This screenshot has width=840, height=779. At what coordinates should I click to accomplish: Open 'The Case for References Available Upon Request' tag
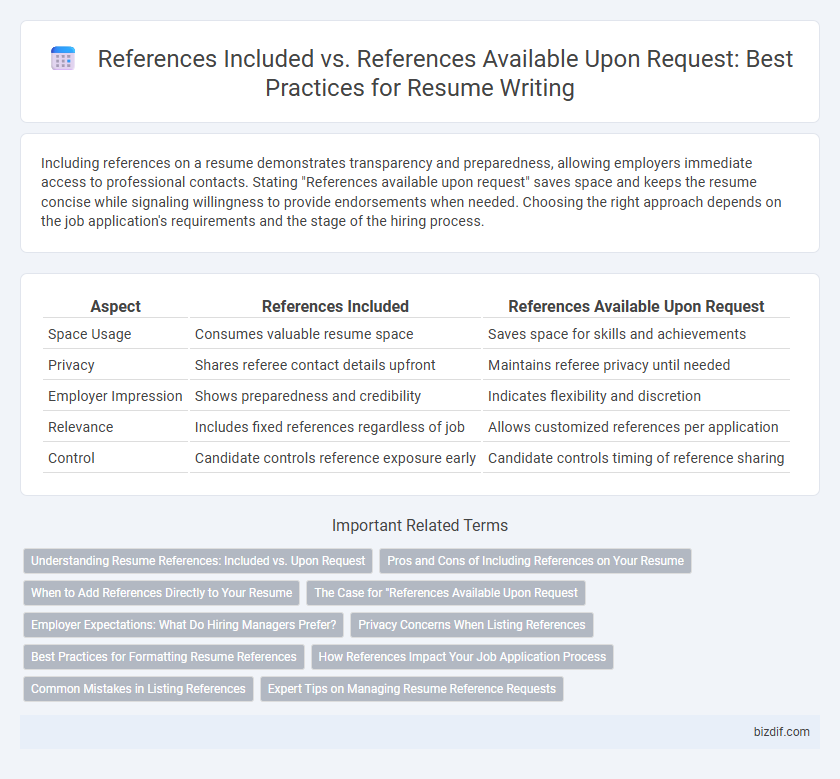446,593
